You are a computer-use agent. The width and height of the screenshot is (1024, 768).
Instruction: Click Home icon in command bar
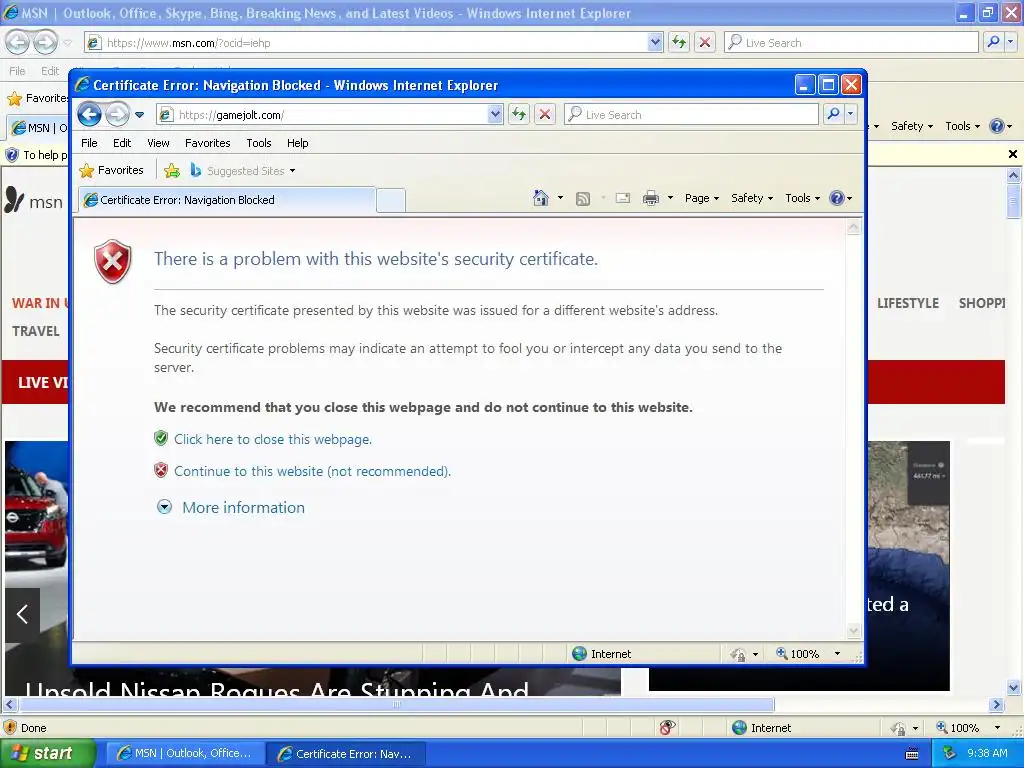[541, 198]
